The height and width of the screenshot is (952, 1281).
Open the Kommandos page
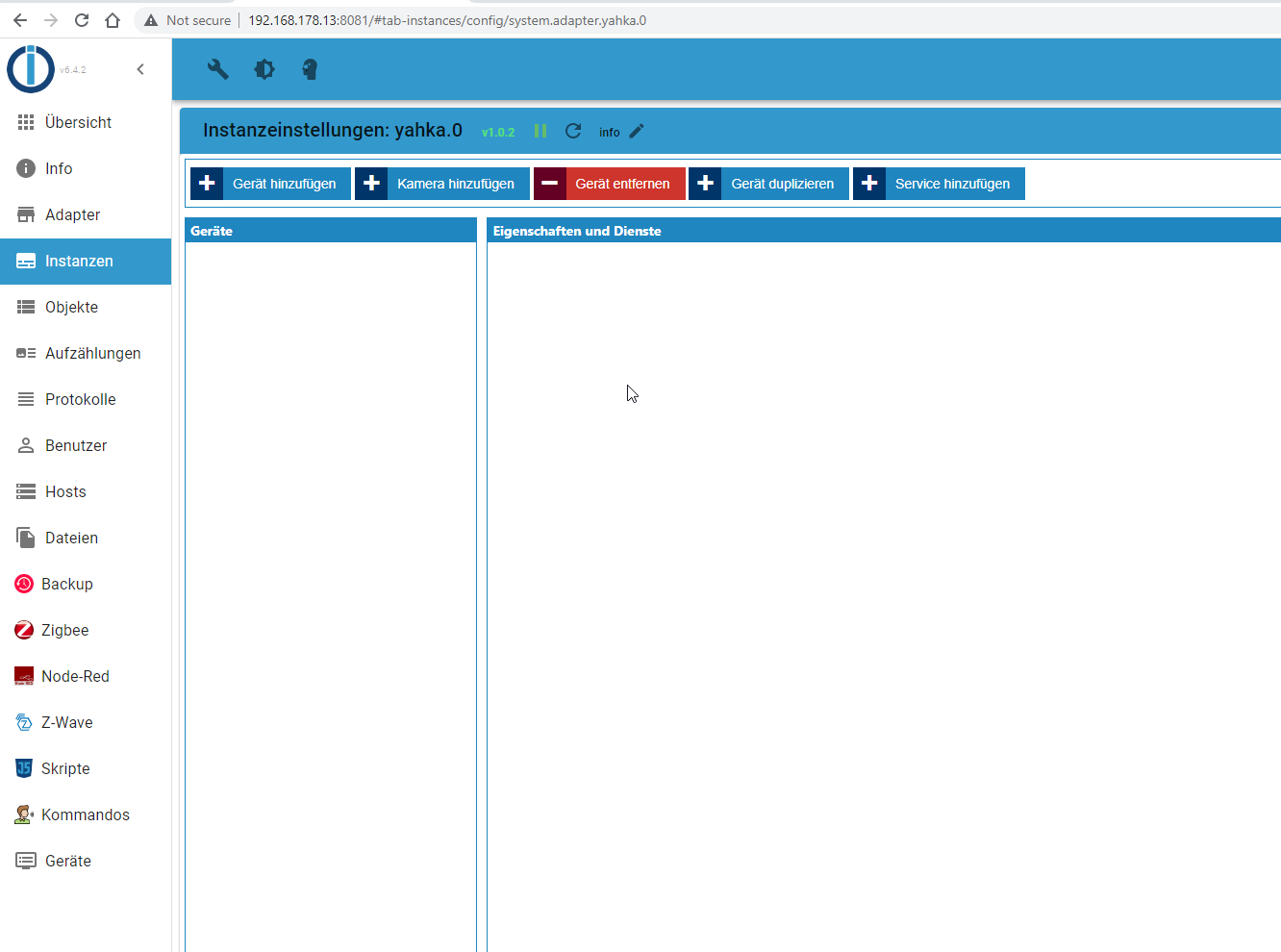[x=86, y=814]
